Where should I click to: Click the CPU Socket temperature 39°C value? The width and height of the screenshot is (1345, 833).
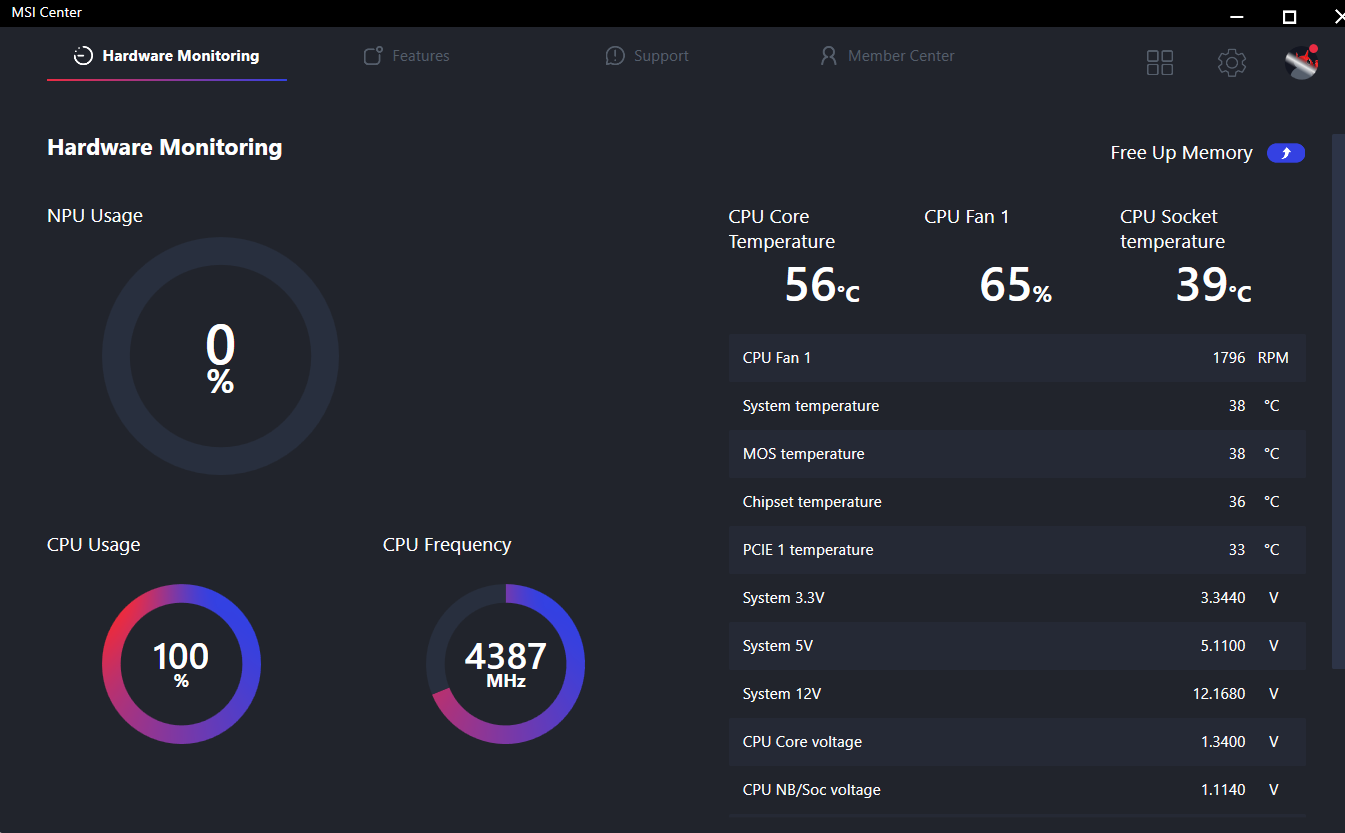coord(1213,285)
